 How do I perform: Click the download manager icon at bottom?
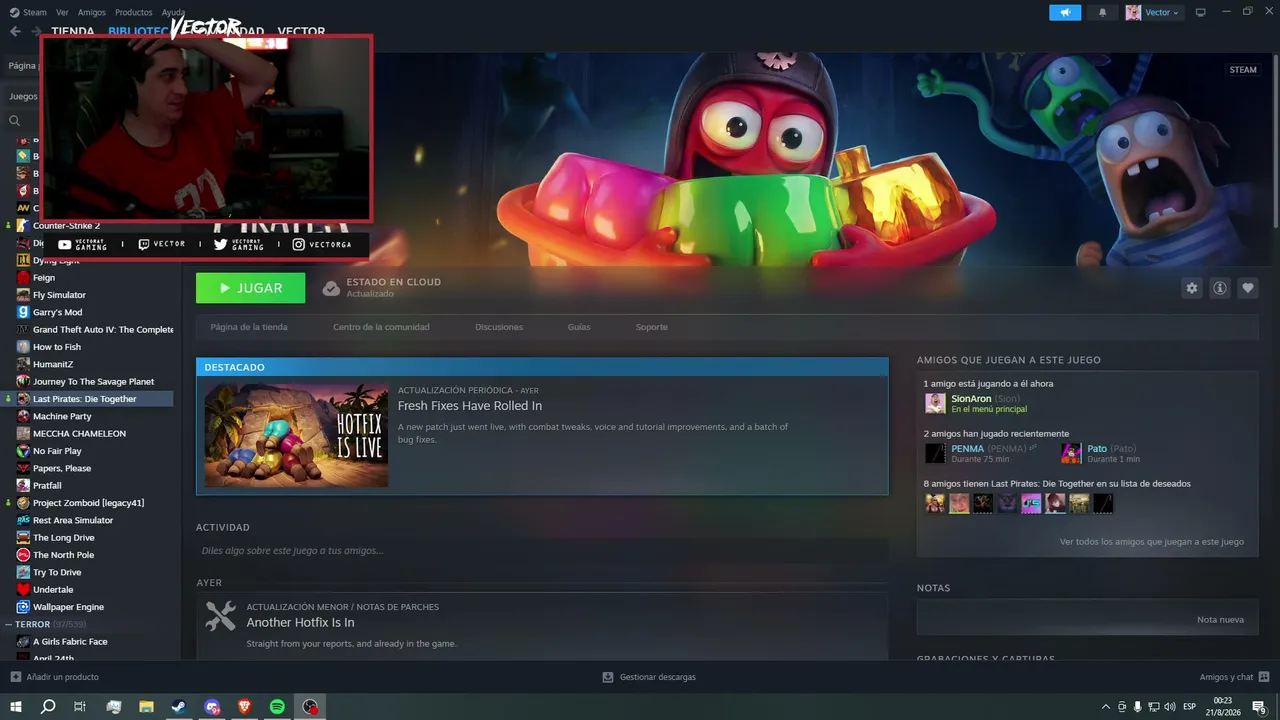click(607, 677)
